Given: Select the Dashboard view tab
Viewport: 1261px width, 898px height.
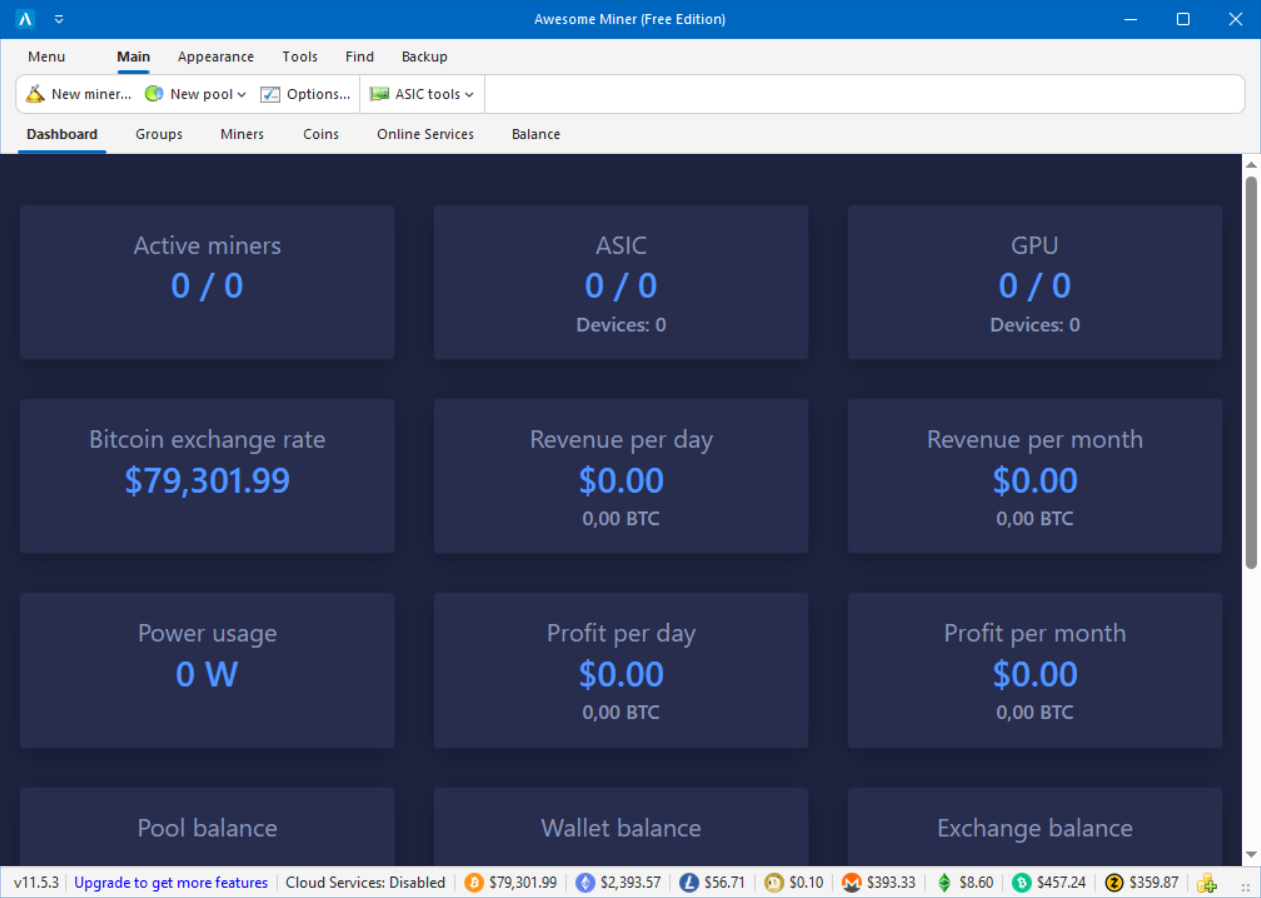Looking at the screenshot, I should tap(62, 134).
